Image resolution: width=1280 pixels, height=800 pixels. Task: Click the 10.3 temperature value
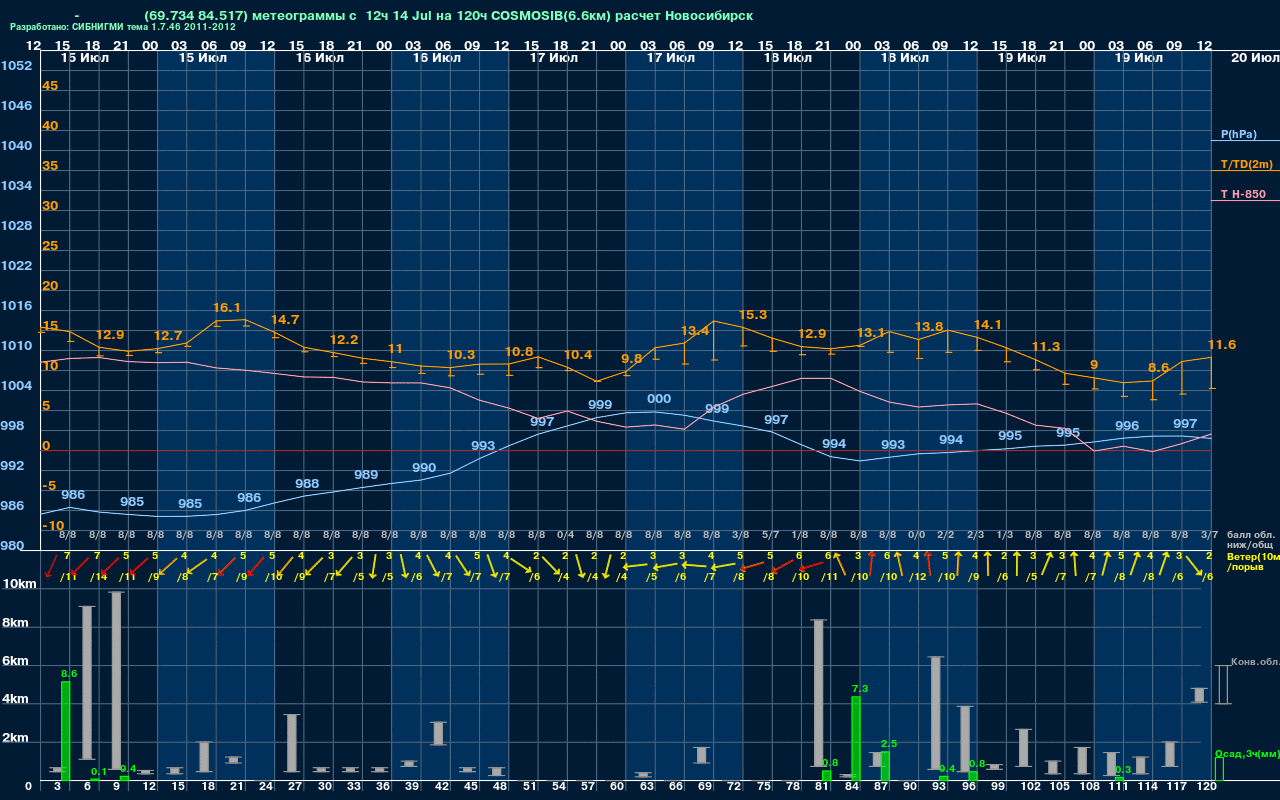coord(461,355)
